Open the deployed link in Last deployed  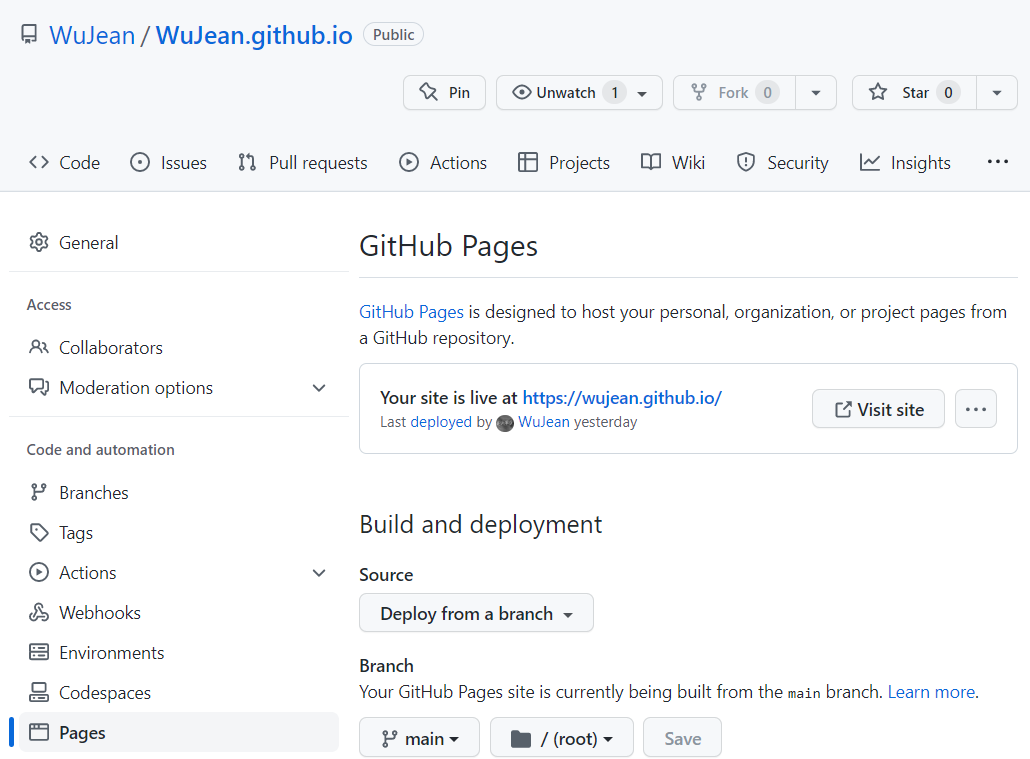pyautogui.click(x=441, y=422)
